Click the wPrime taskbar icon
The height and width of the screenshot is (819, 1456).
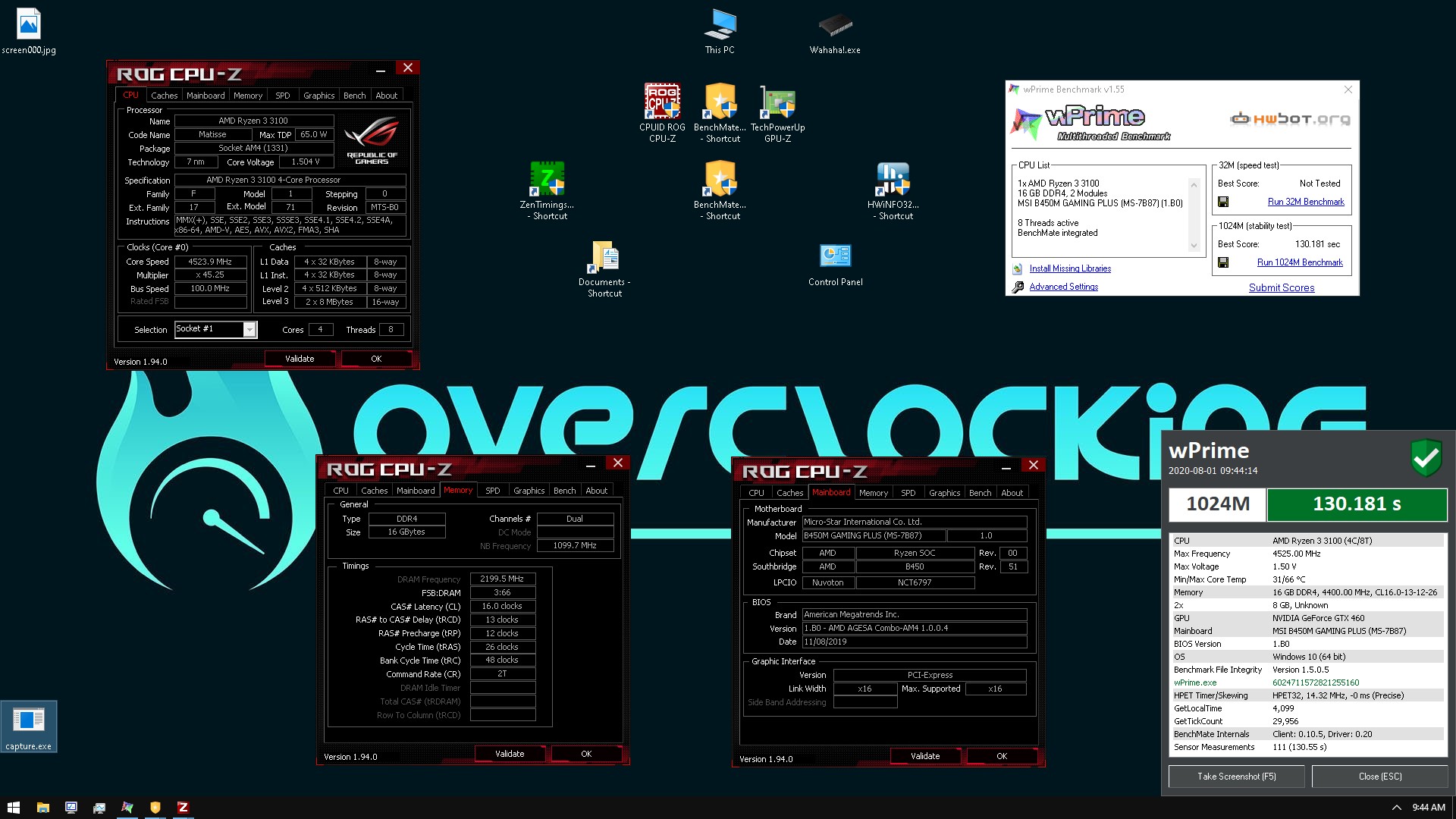[127, 808]
